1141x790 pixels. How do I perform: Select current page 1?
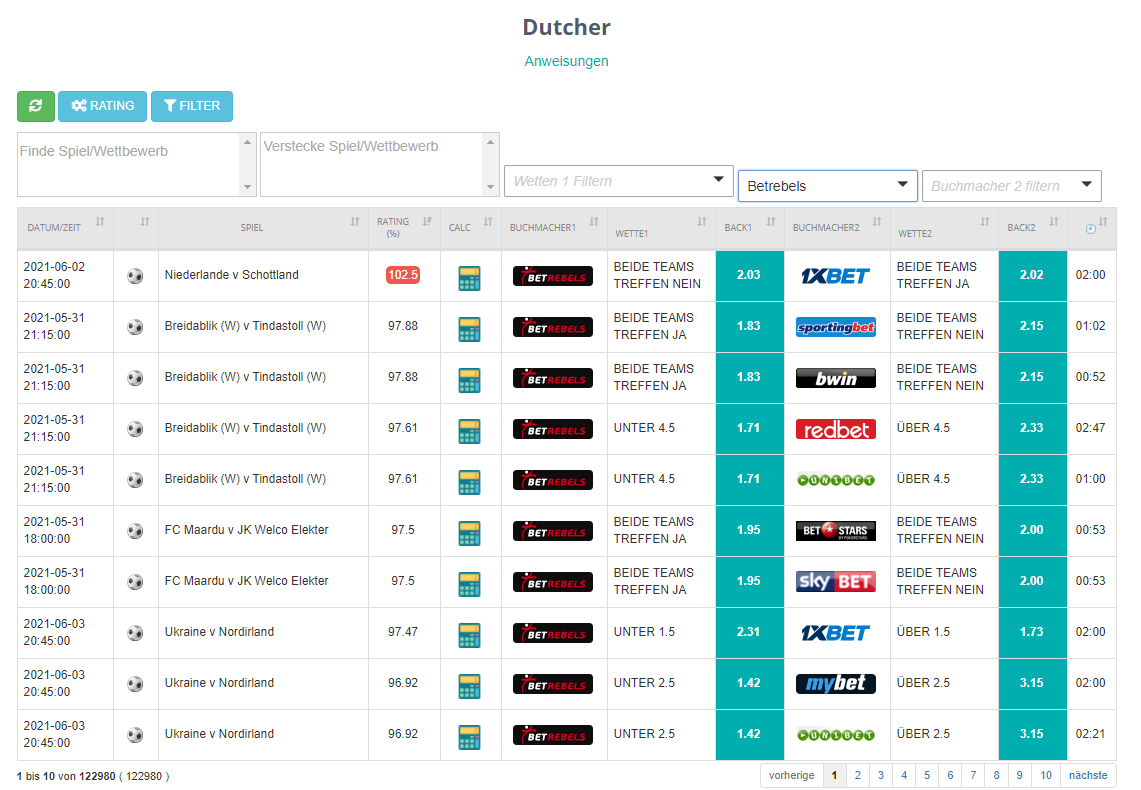(x=835, y=775)
